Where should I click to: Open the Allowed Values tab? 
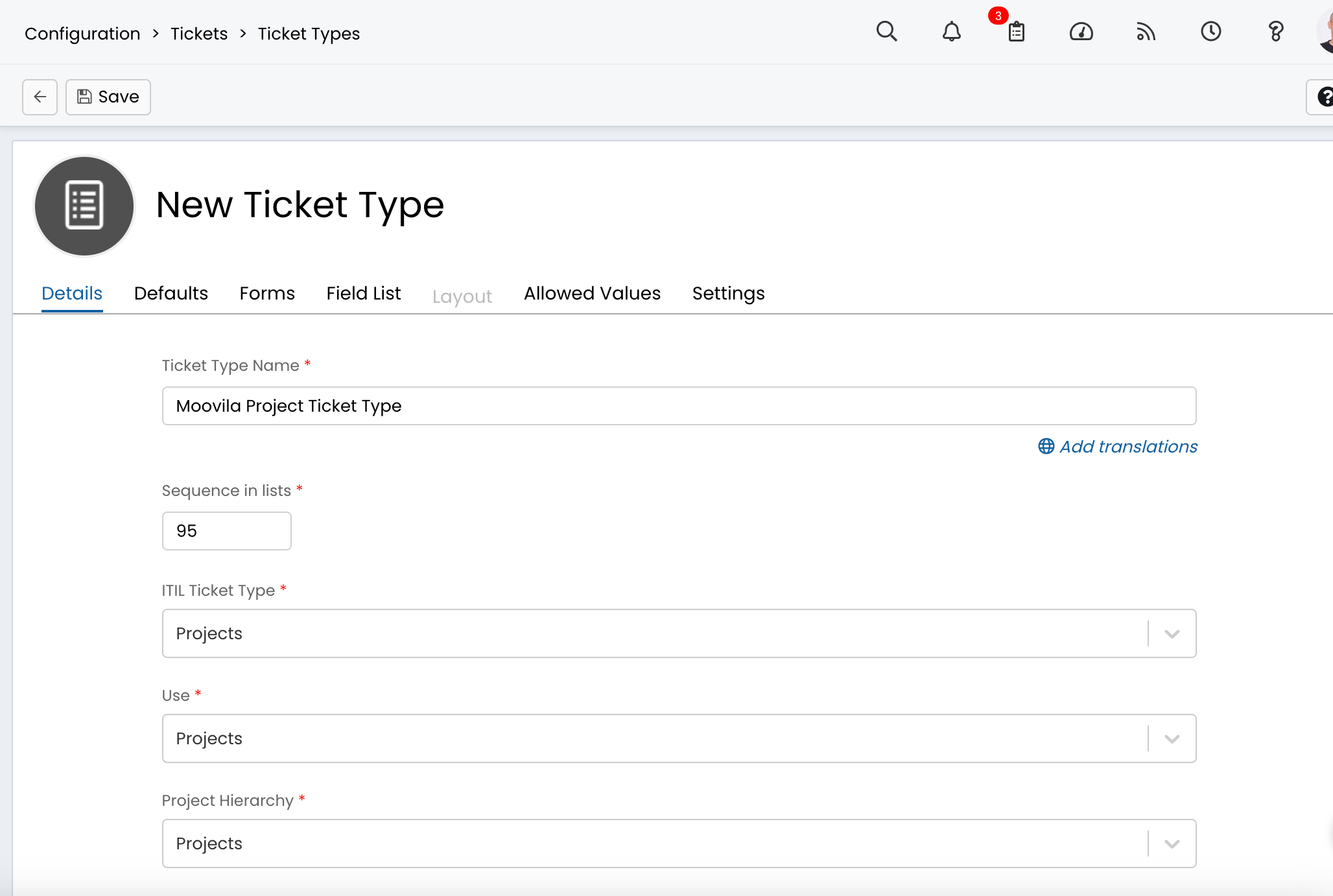pos(592,293)
